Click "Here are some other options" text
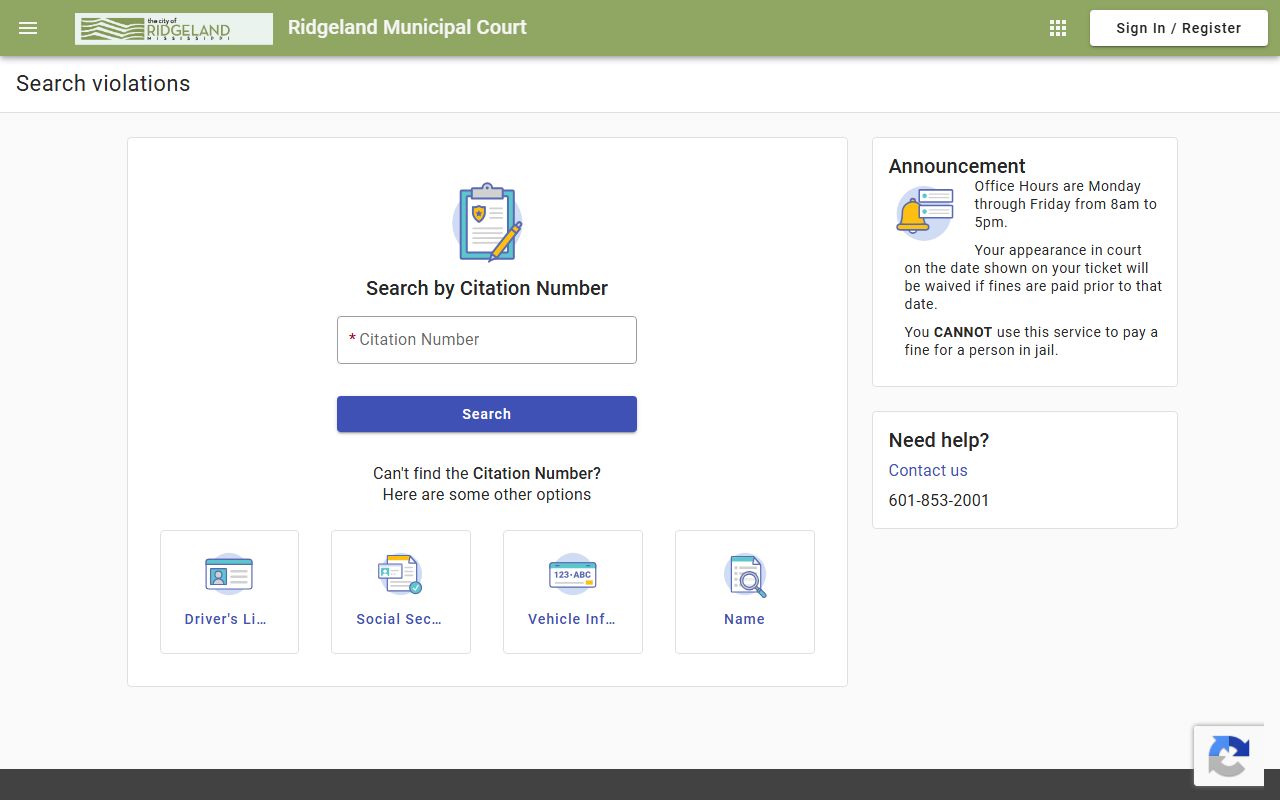Screen dimensions: 1280x800 point(487,495)
